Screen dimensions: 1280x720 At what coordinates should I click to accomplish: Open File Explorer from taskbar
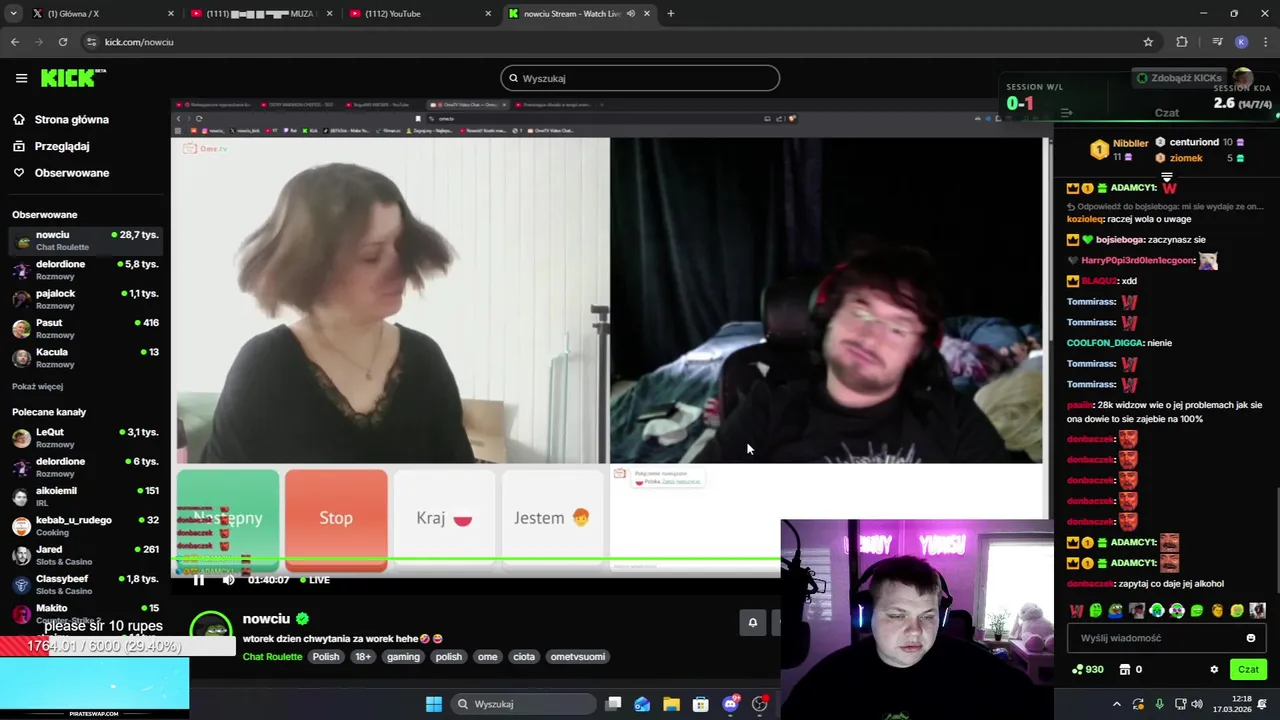[x=671, y=704]
